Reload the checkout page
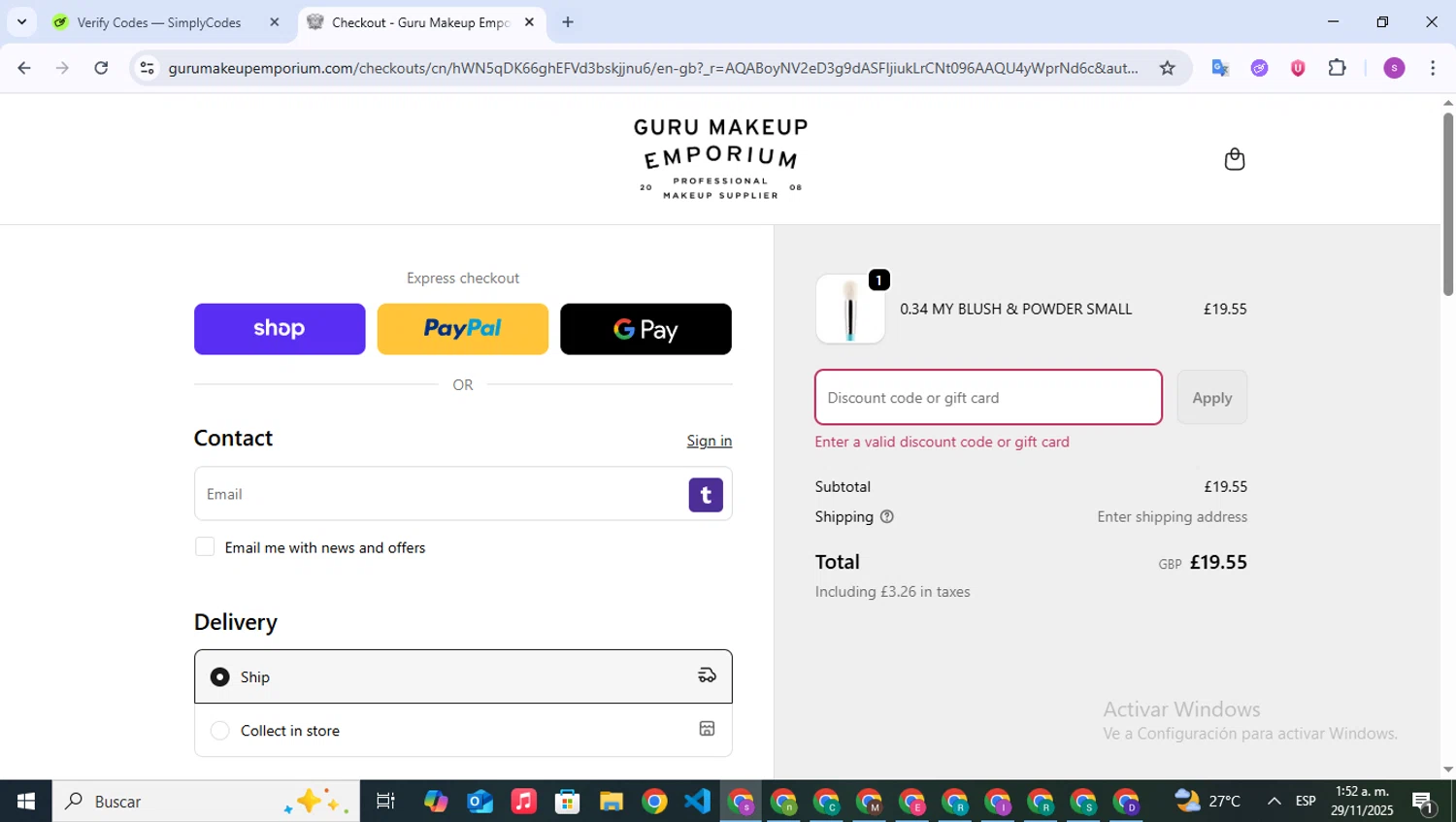This screenshot has height=822, width=1456. click(x=101, y=68)
